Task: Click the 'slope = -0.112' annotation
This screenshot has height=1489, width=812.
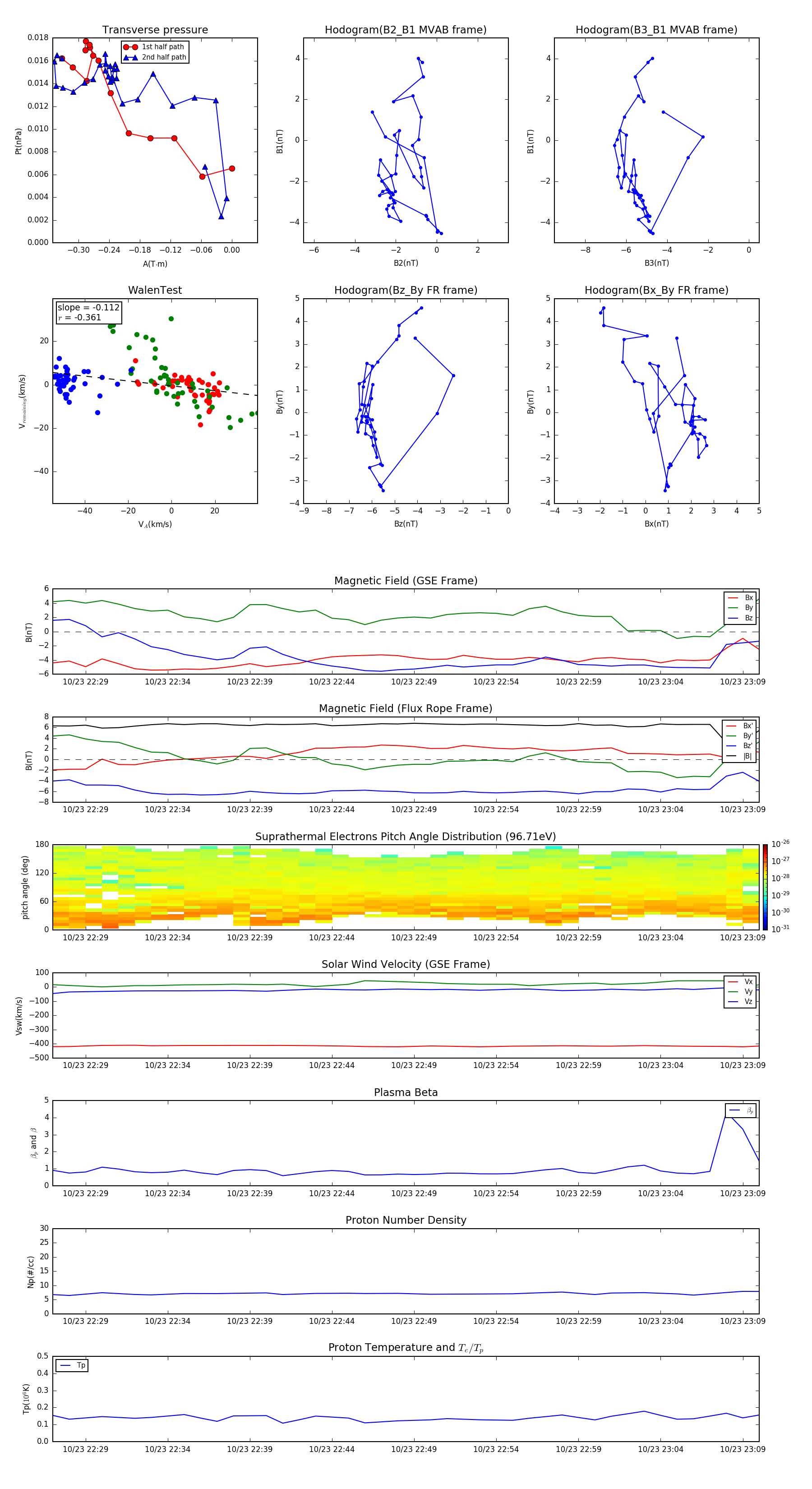Action: tap(88, 308)
